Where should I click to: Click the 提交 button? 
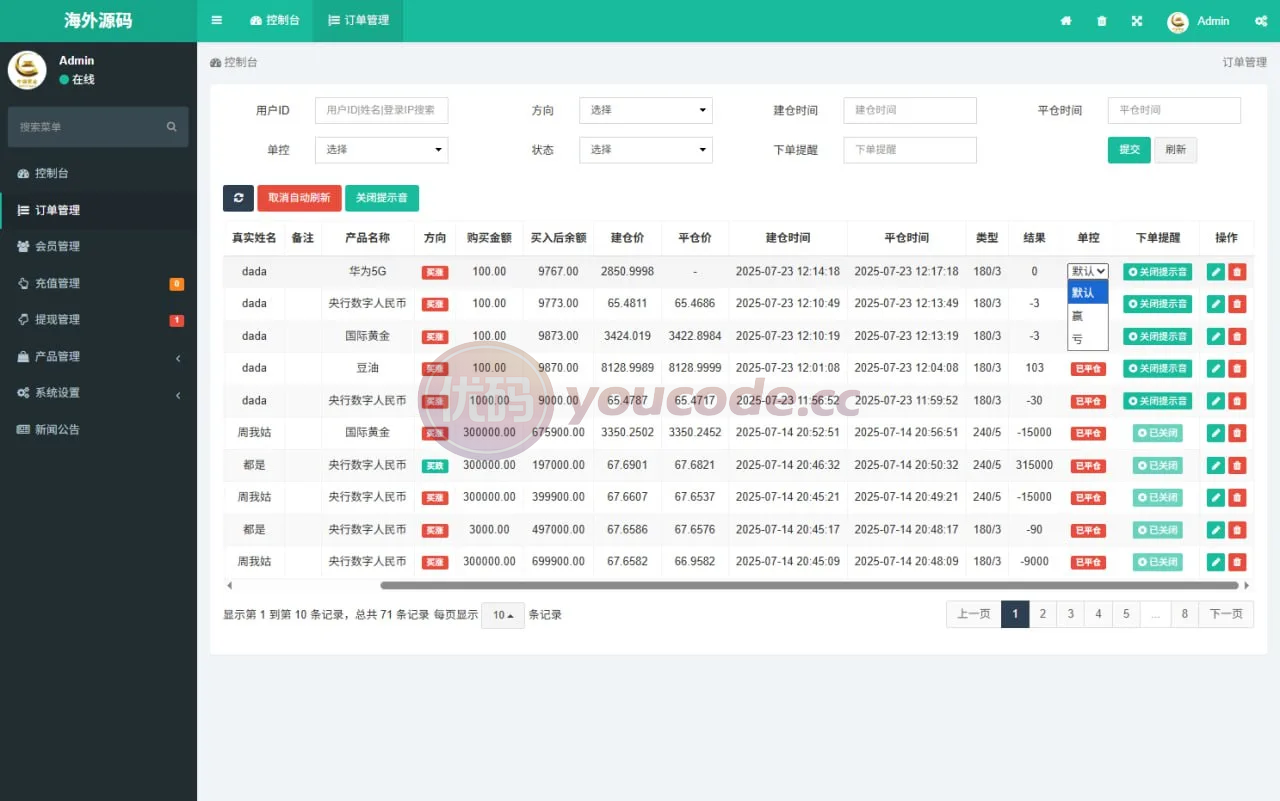[1129, 150]
